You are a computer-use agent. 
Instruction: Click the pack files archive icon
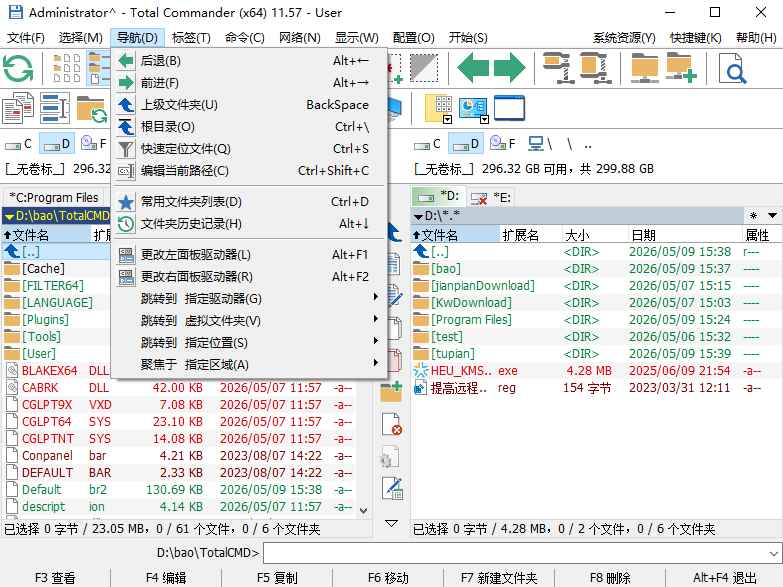click(557, 67)
